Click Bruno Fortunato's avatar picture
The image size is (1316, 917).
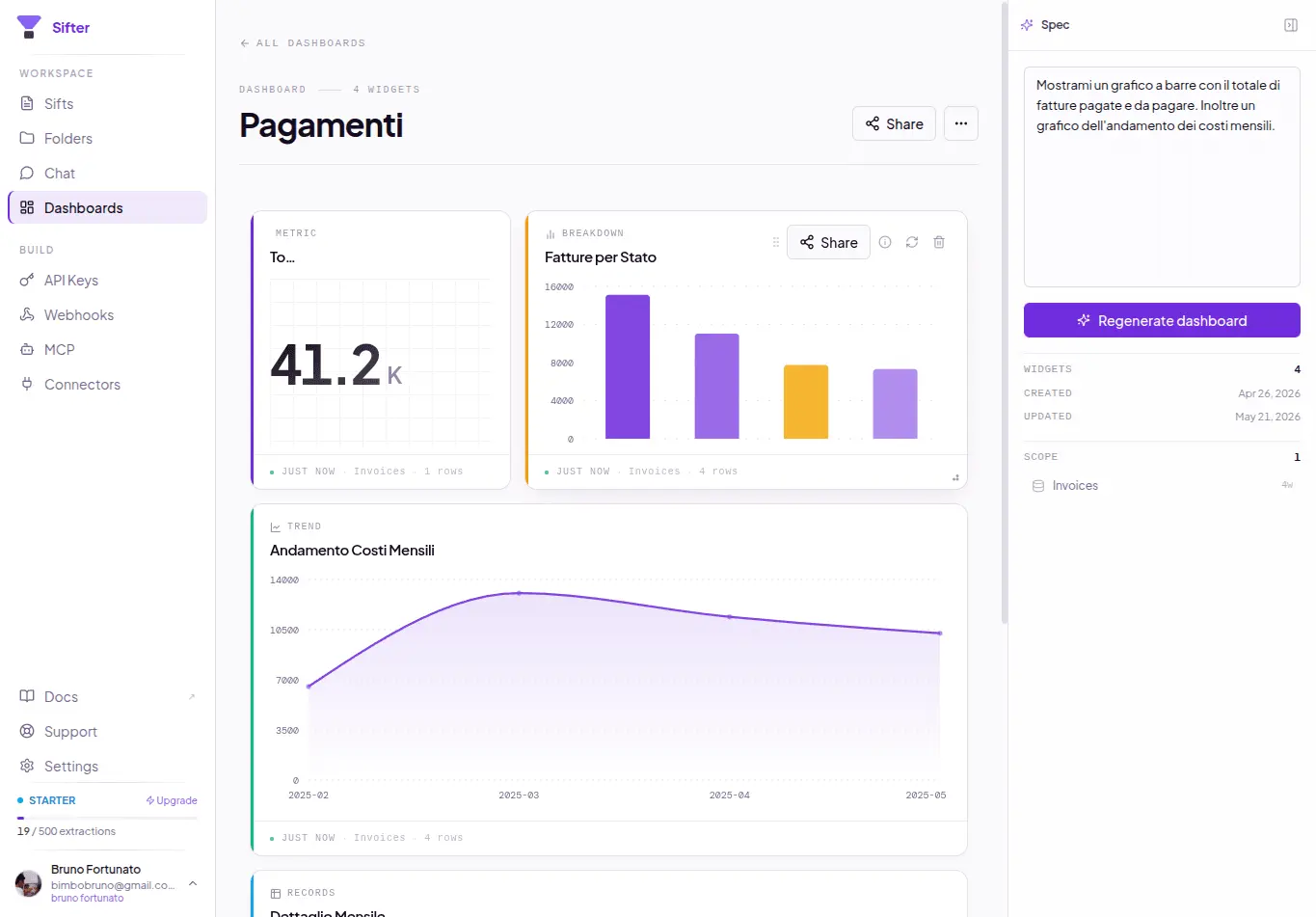(x=29, y=882)
